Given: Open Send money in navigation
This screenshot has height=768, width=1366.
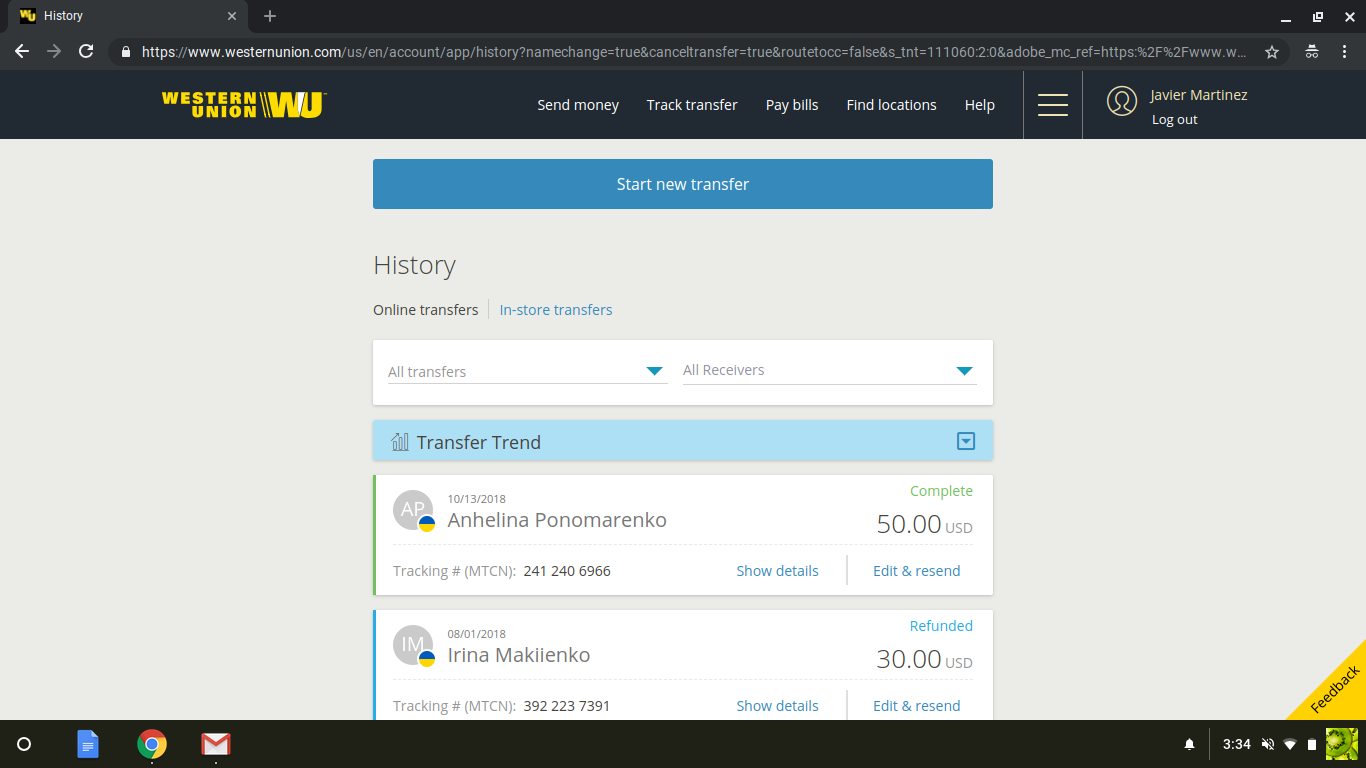Looking at the screenshot, I should click(x=578, y=105).
